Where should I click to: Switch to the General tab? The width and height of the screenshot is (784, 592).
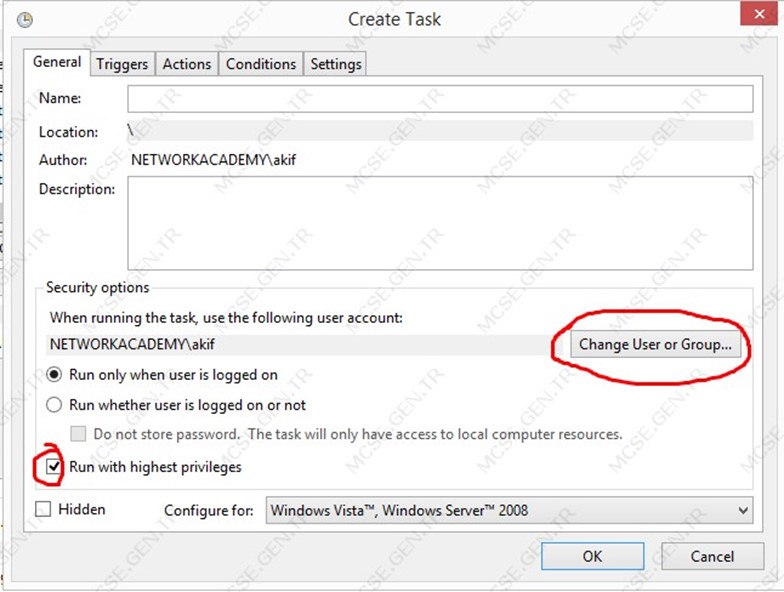[x=57, y=62]
